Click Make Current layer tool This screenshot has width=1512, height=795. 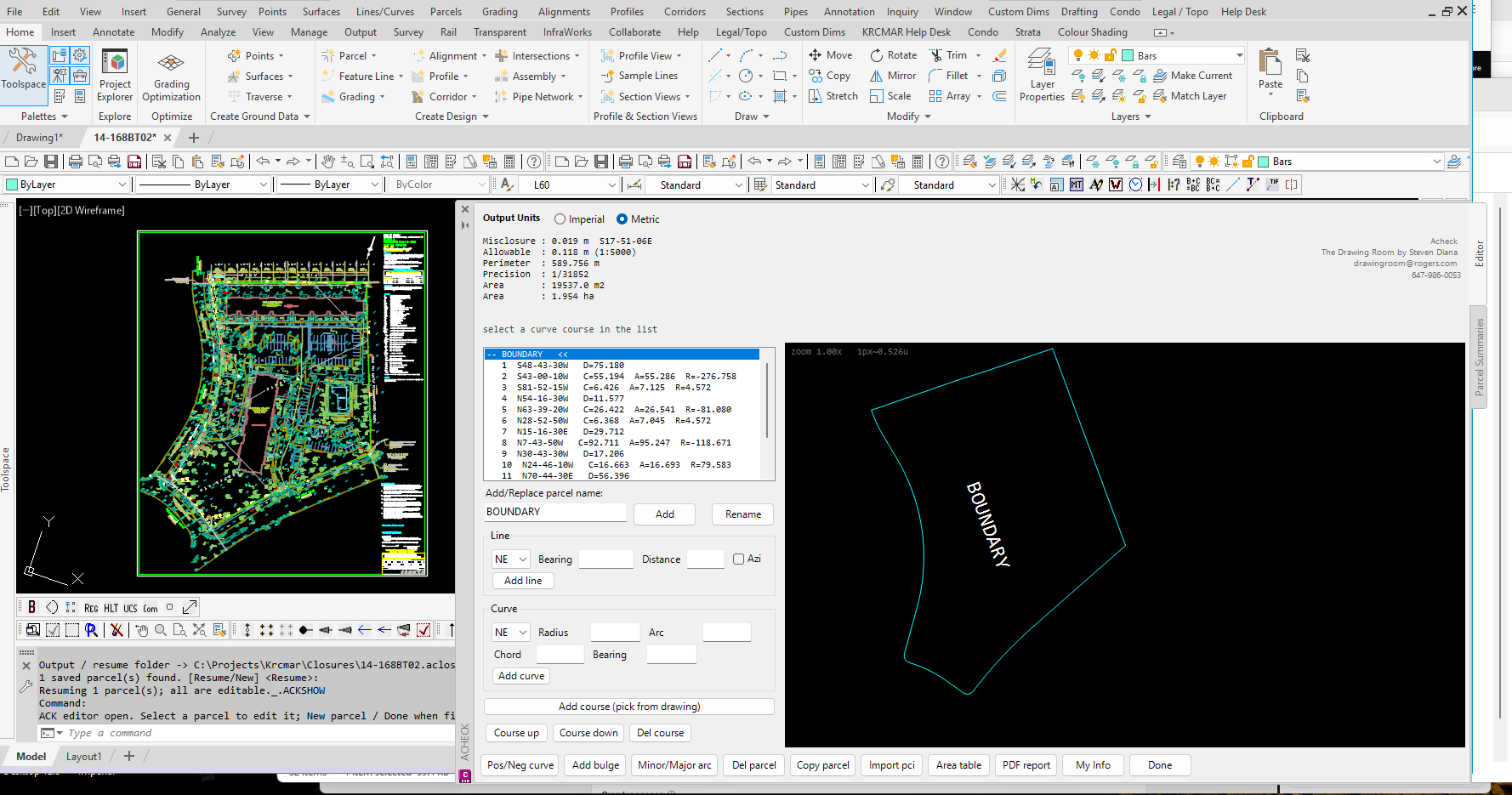click(1192, 76)
